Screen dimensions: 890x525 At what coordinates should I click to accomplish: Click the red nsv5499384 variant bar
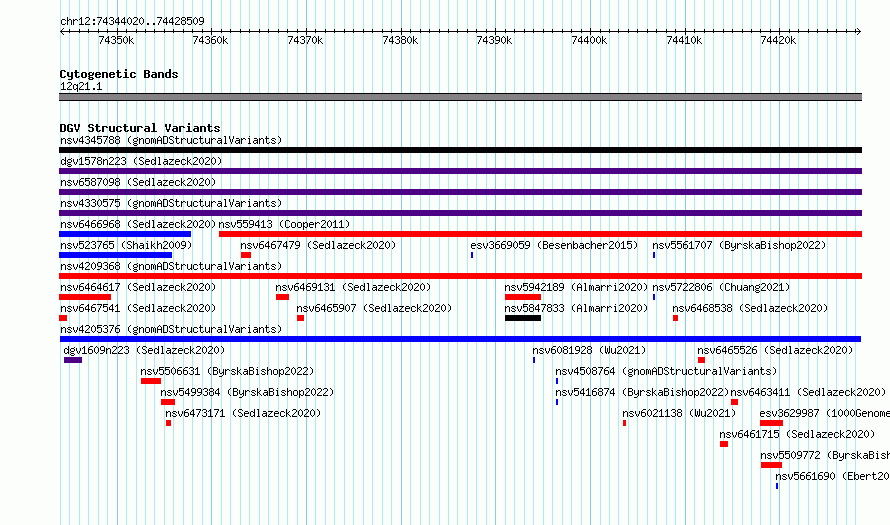(x=168, y=402)
